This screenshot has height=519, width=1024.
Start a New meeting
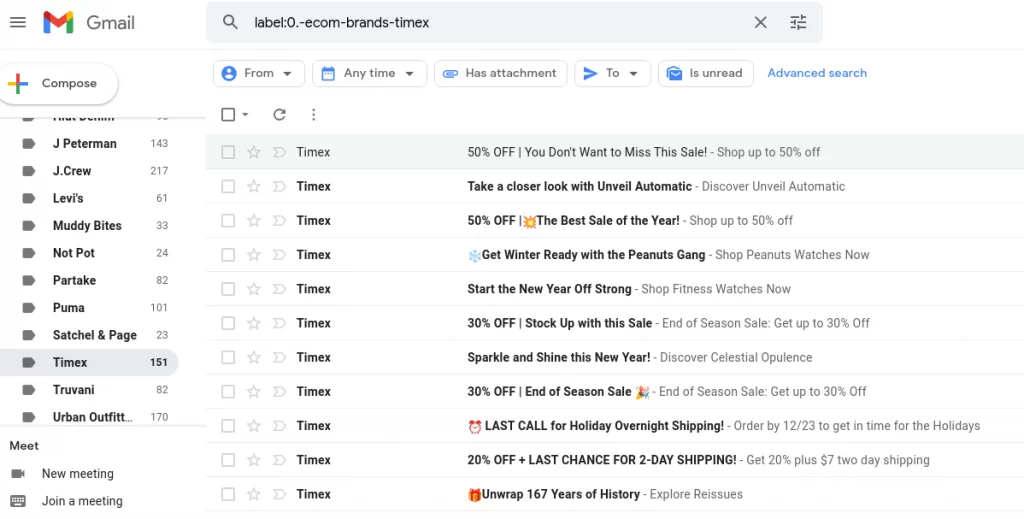pyautogui.click(x=77, y=474)
